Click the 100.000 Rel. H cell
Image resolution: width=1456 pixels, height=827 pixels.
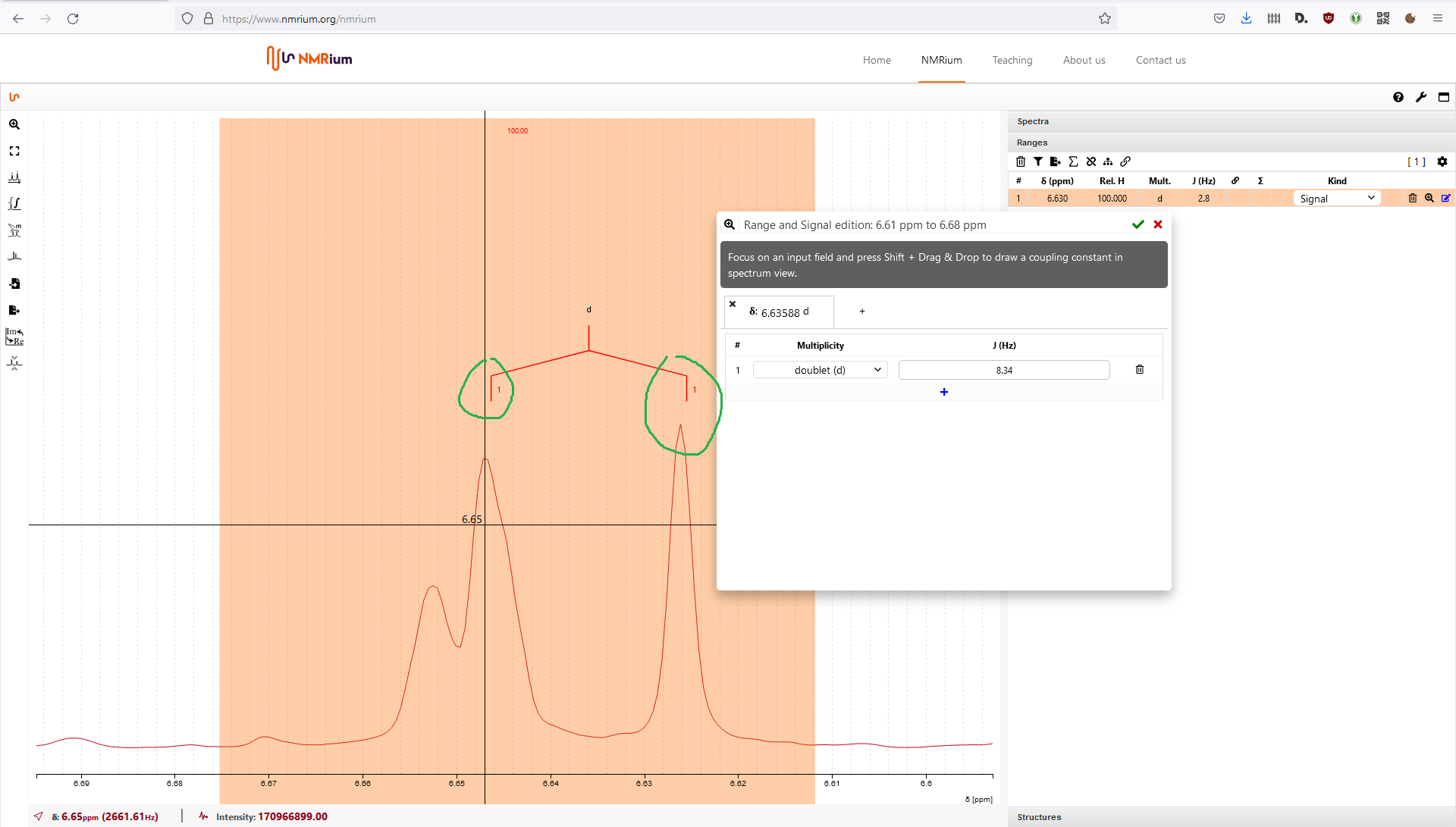1112,199
